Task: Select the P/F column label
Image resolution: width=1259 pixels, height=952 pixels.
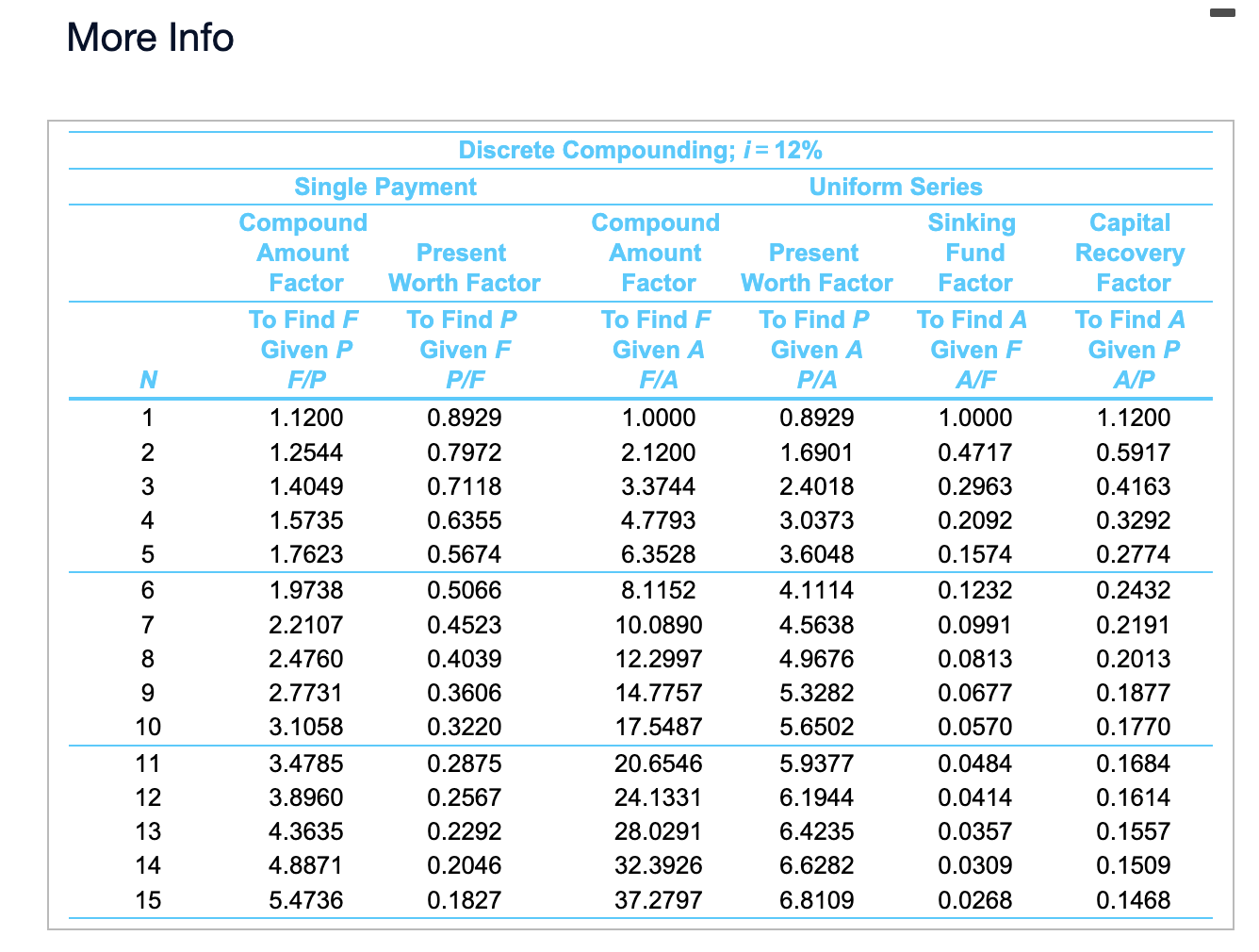Action: tap(463, 379)
